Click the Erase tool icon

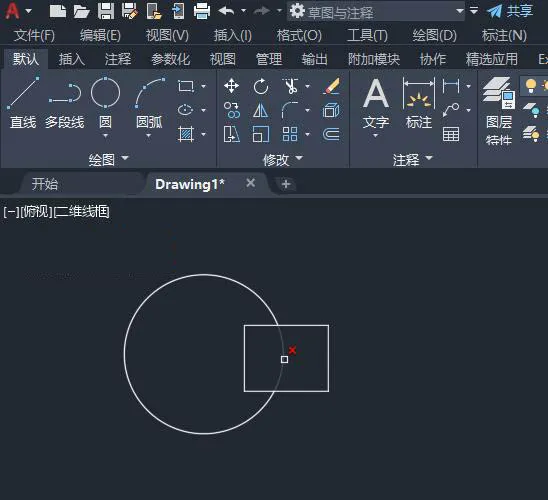(x=331, y=86)
